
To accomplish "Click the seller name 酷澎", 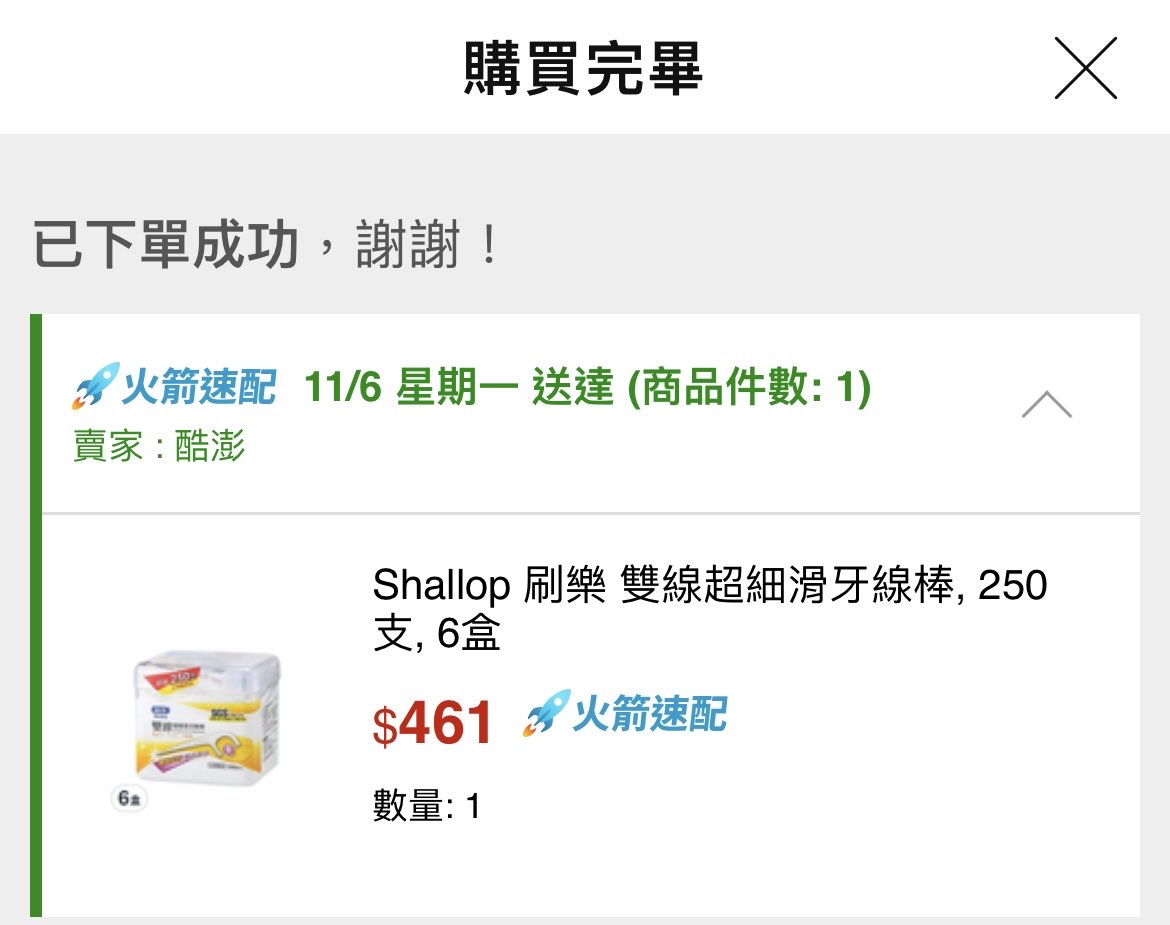I will click(x=209, y=447).
